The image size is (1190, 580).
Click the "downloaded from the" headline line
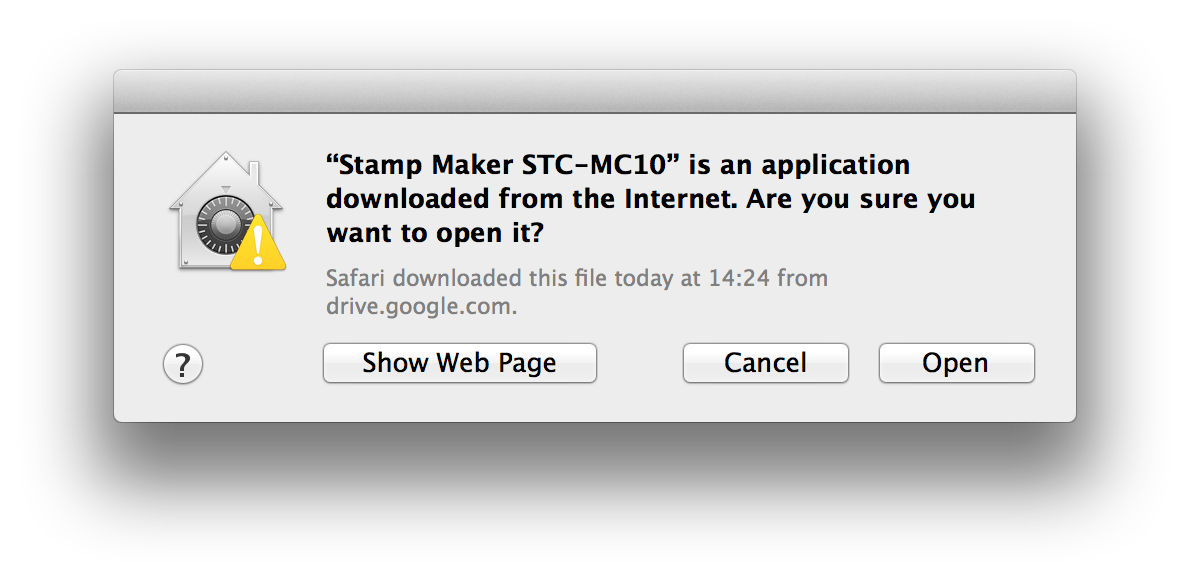pyautogui.click(x=473, y=199)
